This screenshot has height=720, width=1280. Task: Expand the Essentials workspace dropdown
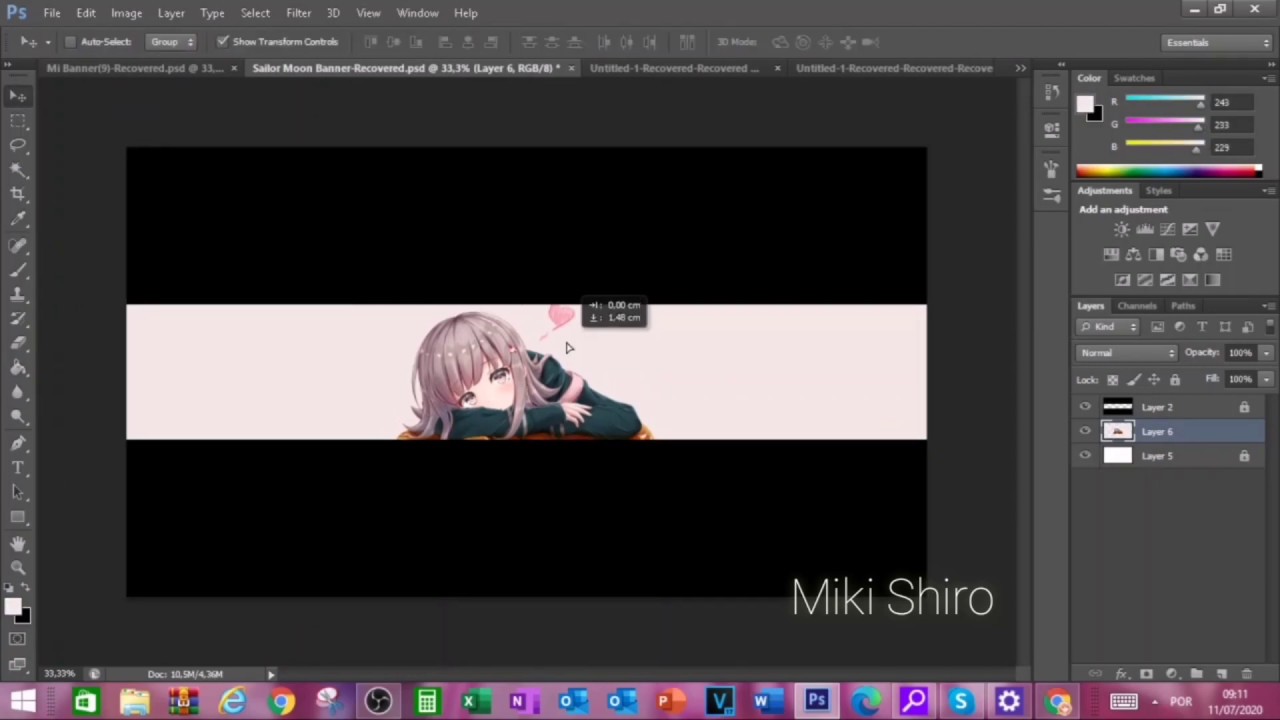[1217, 42]
